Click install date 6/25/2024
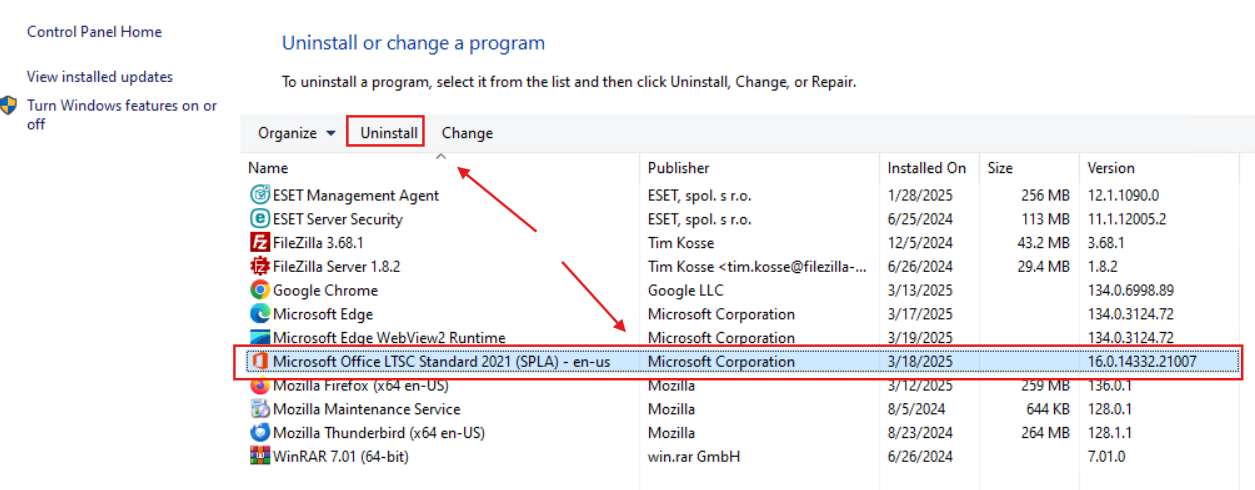The width and height of the screenshot is (1255, 490). coord(920,219)
